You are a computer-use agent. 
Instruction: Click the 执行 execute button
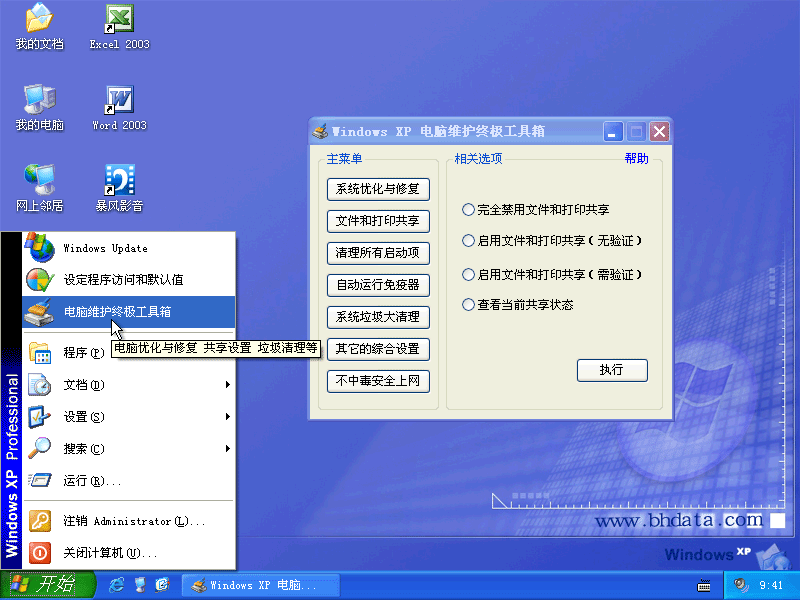point(612,370)
